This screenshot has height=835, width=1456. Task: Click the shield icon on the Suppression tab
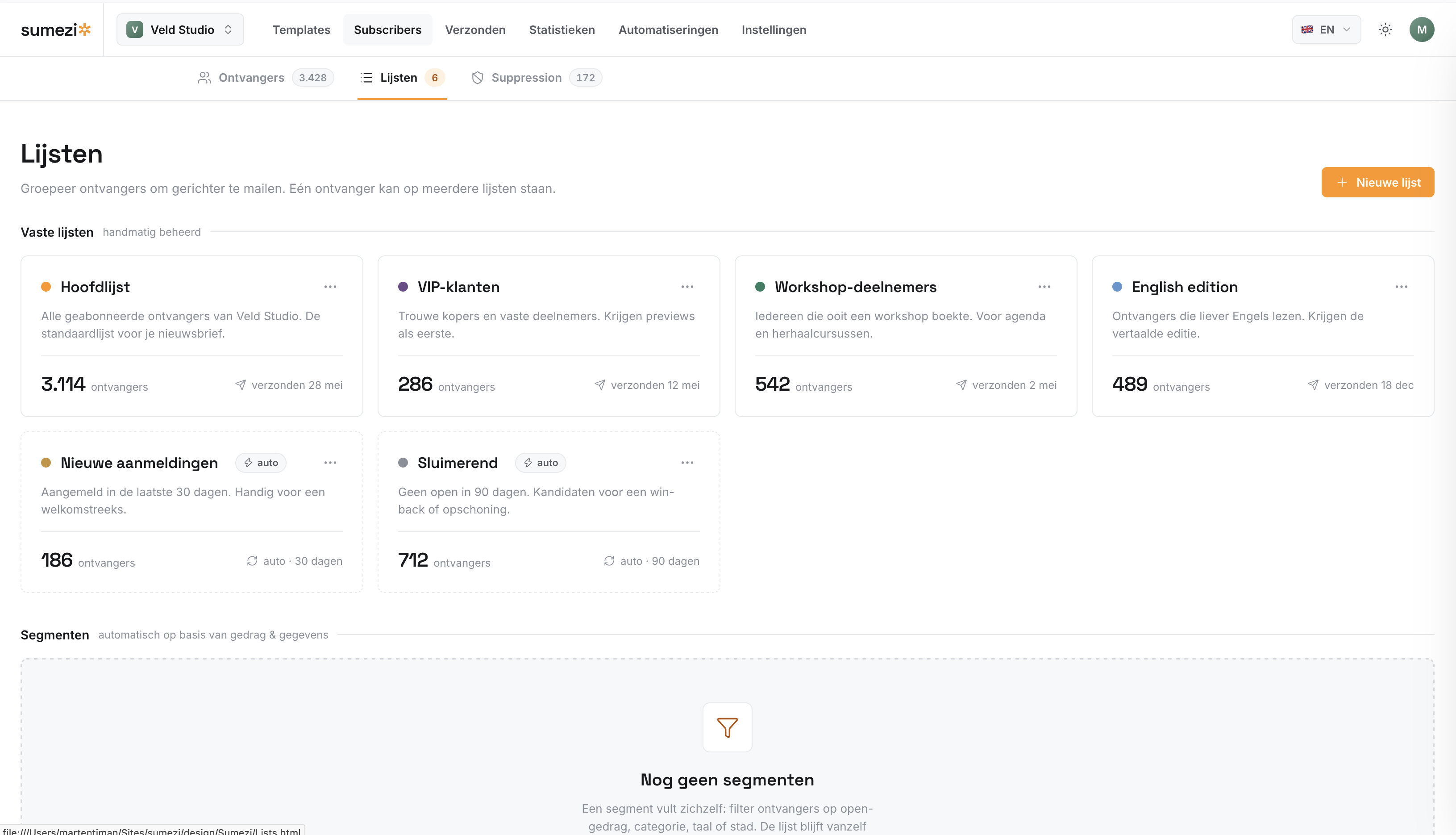click(478, 78)
